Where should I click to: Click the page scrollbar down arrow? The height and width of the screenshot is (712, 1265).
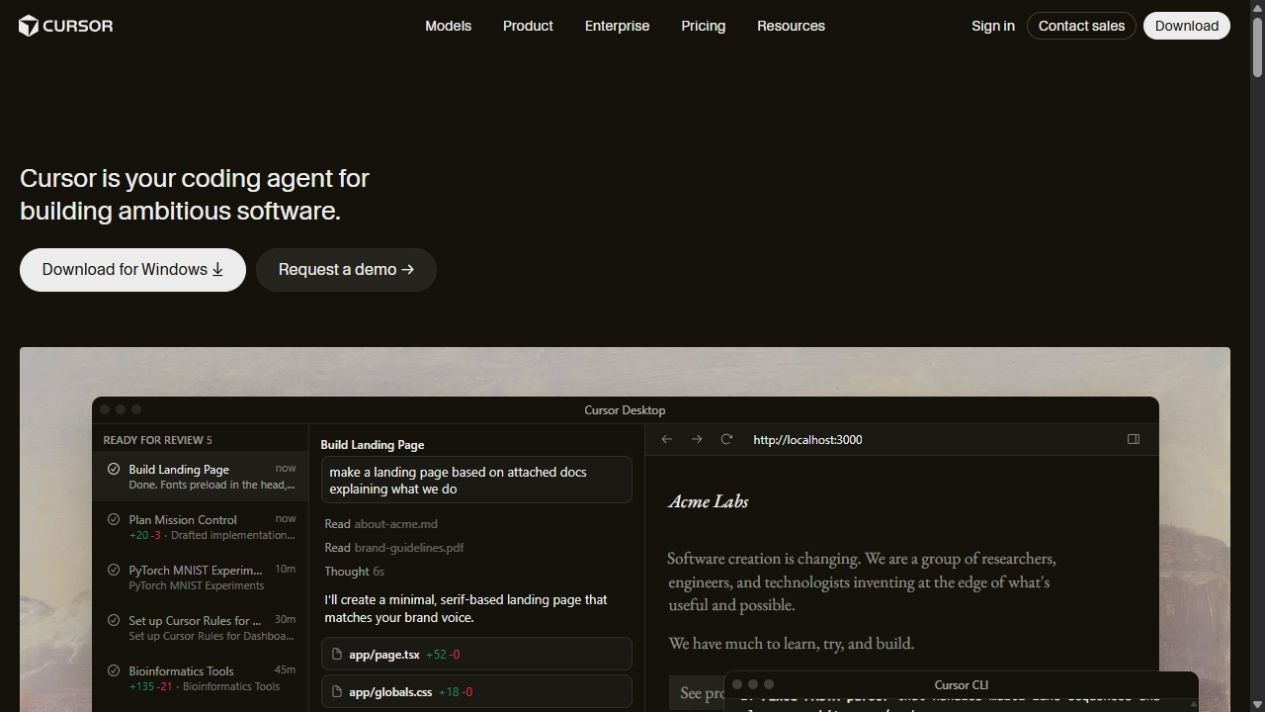click(1257, 704)
